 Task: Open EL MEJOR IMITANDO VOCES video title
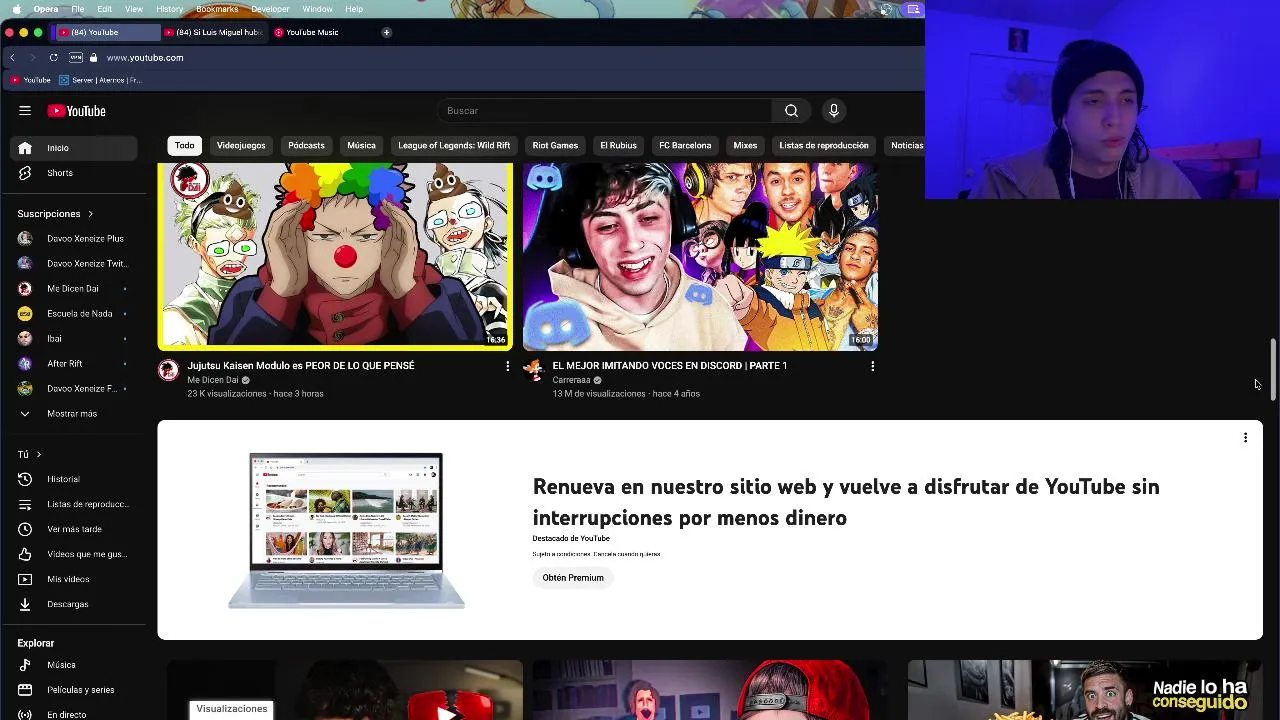669,366
